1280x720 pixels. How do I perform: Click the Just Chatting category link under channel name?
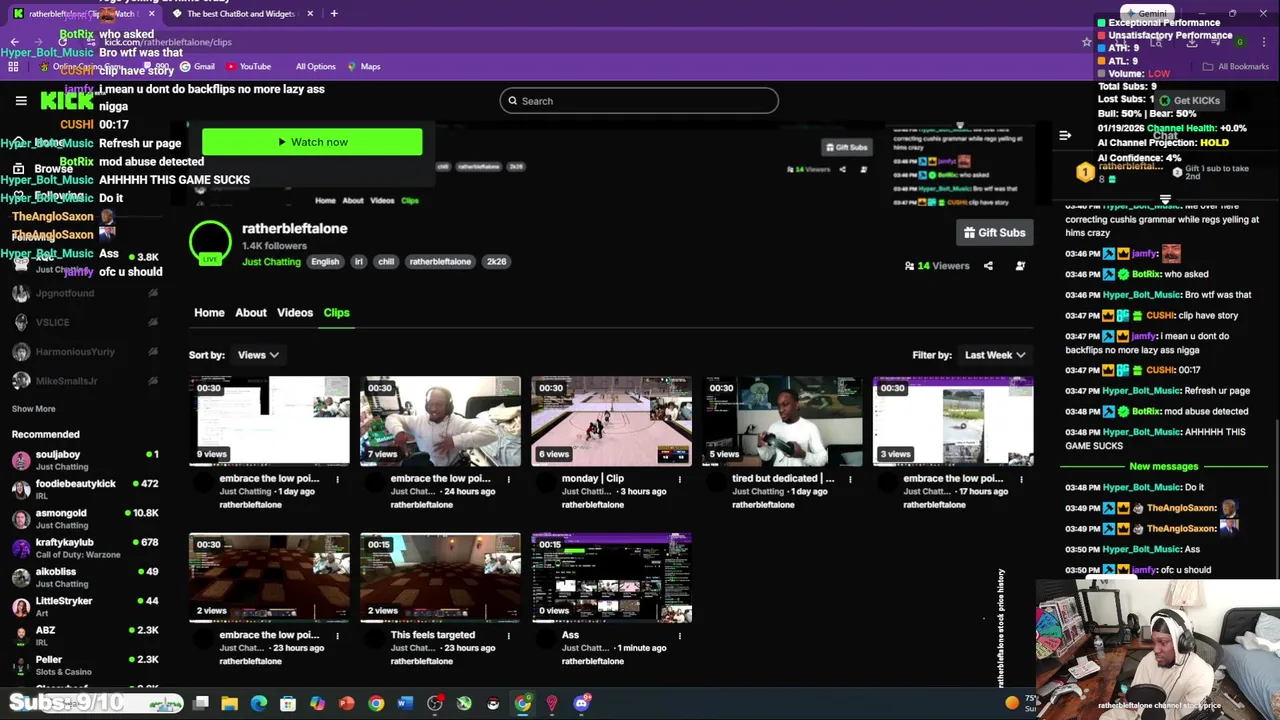(271, 262)
